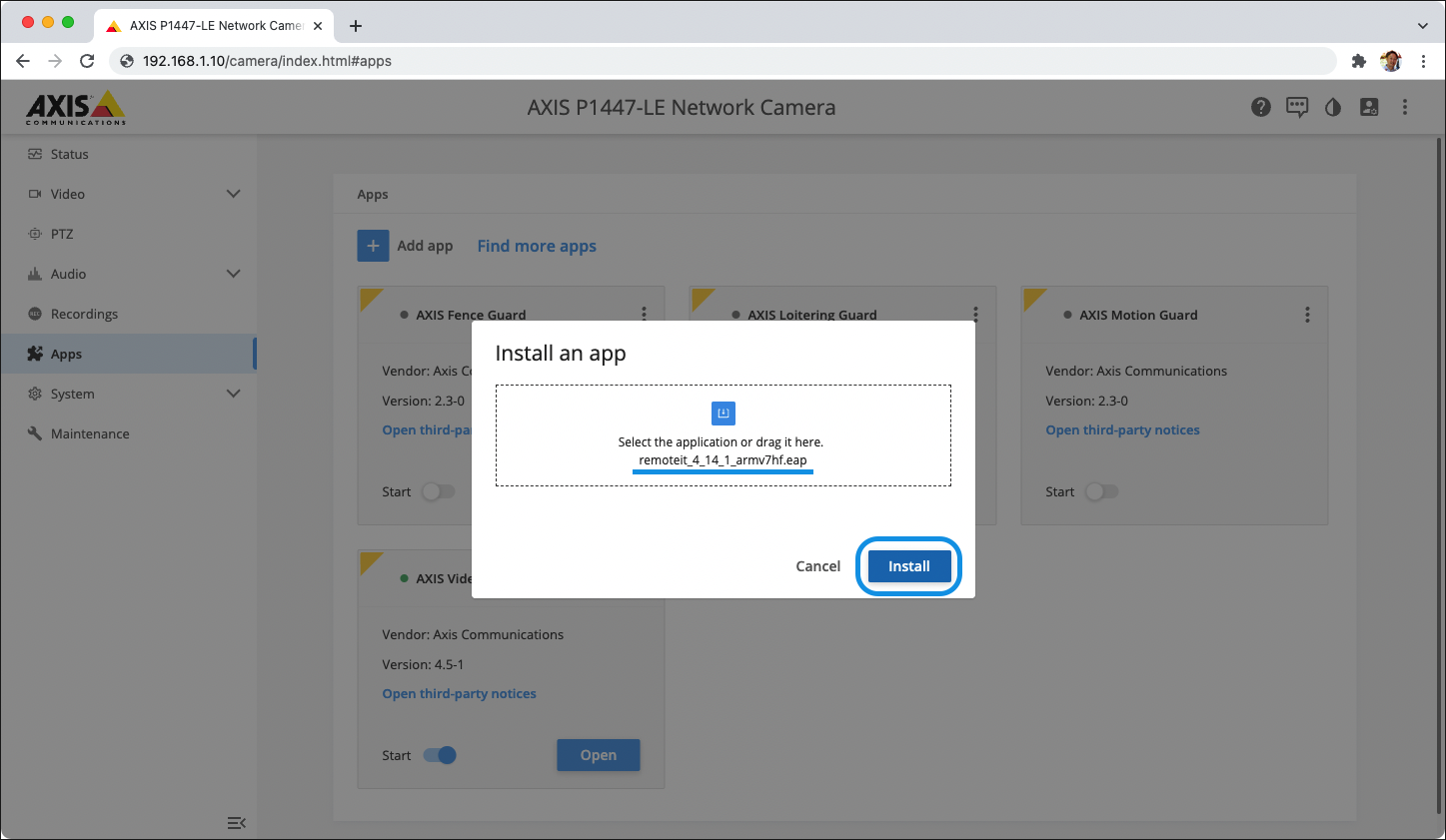Collapse the sidebar with the bottom menu icon
Image resolution: width=1446 pixels, height=840 pixels.
click(236, 823)
